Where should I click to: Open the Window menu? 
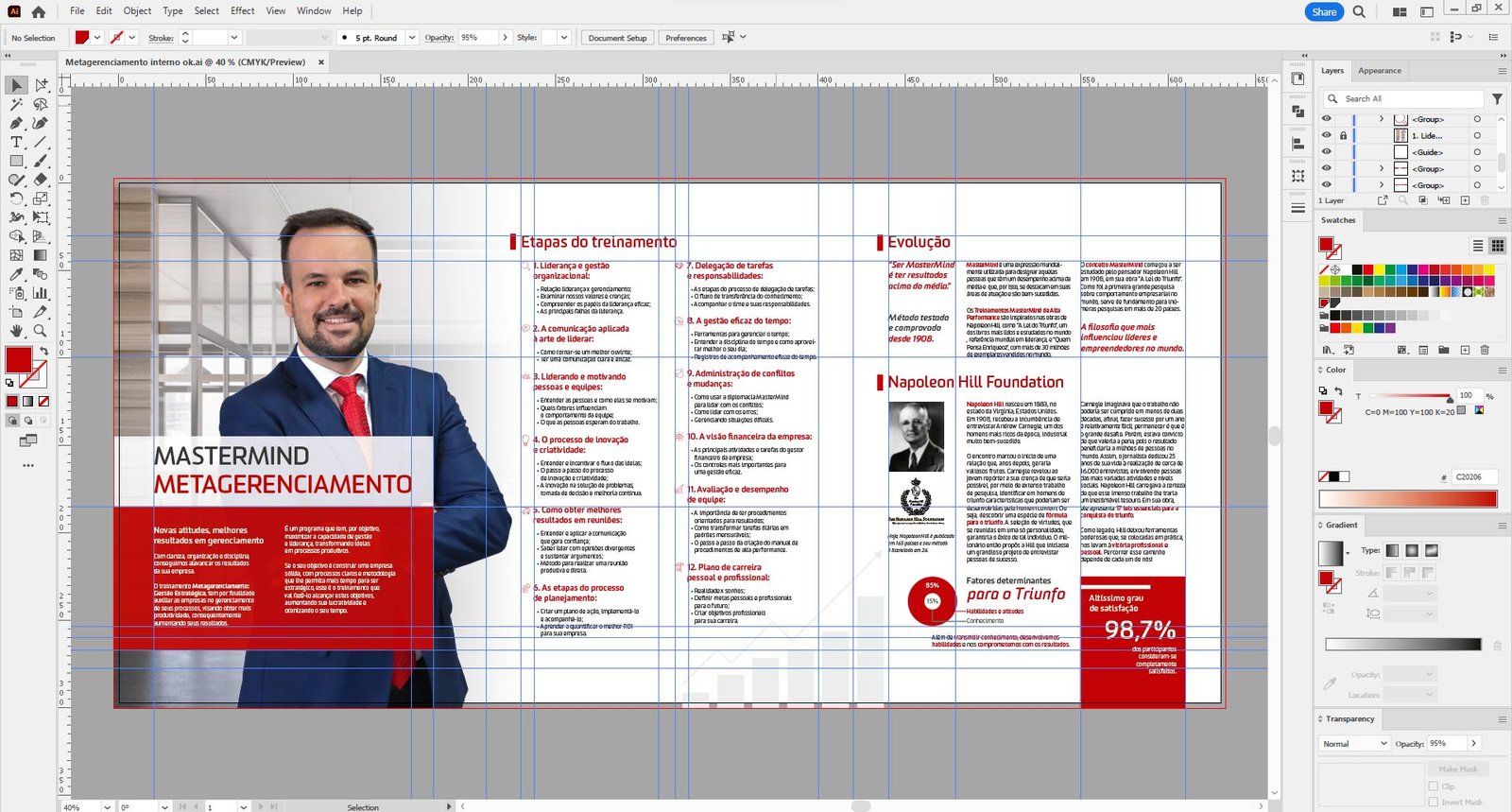coord(314,11)
